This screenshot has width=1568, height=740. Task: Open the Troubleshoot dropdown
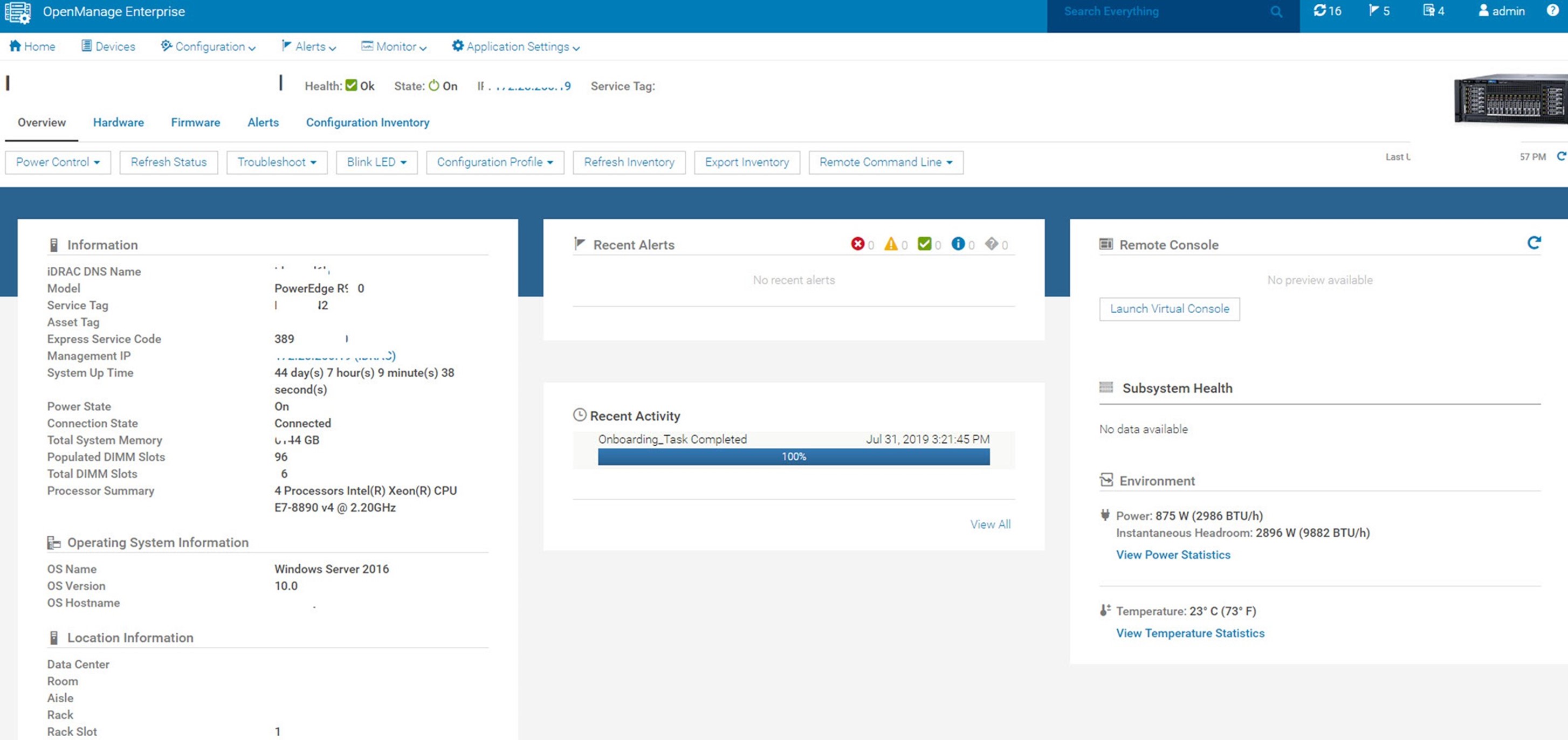(277, 162)
